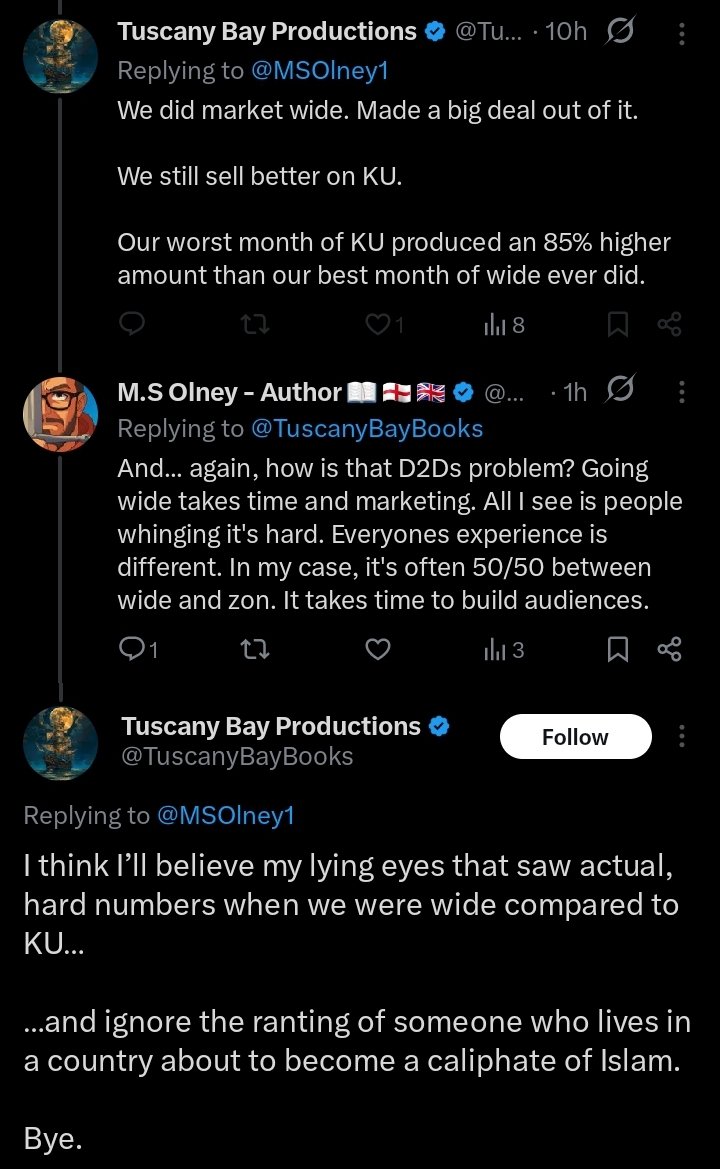720x1169 pixels.
Task: View M.S Olney tweet analytics with 3 views
Action: [504, 650]
